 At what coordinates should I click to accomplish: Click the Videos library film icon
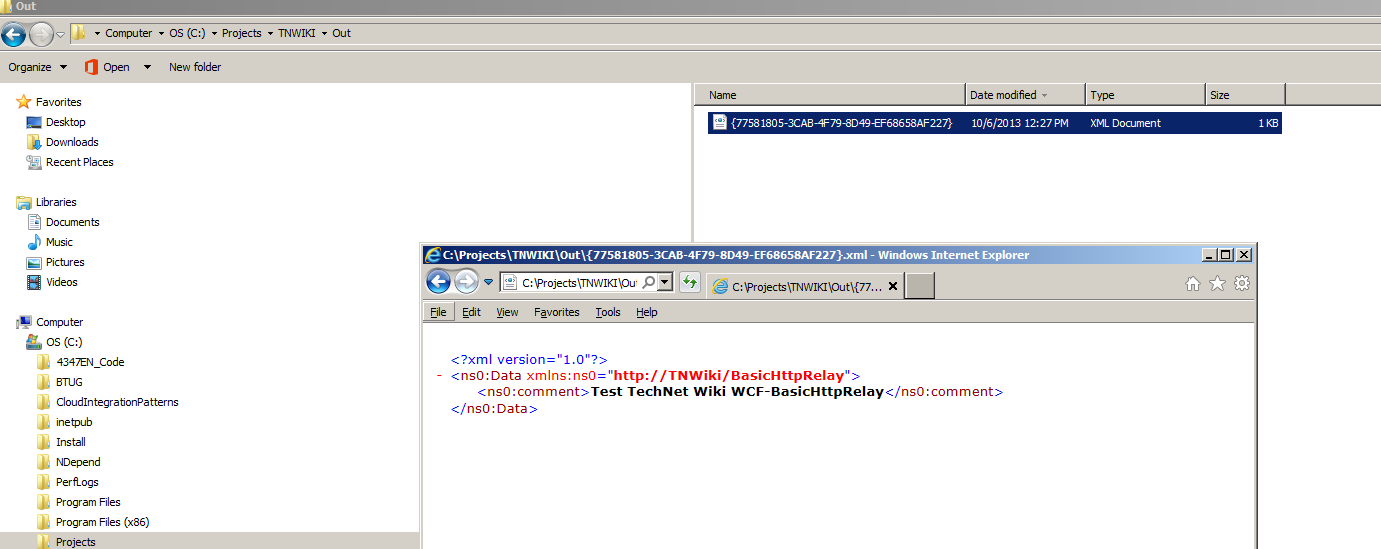pyautogui.click(x=34, y=282)
